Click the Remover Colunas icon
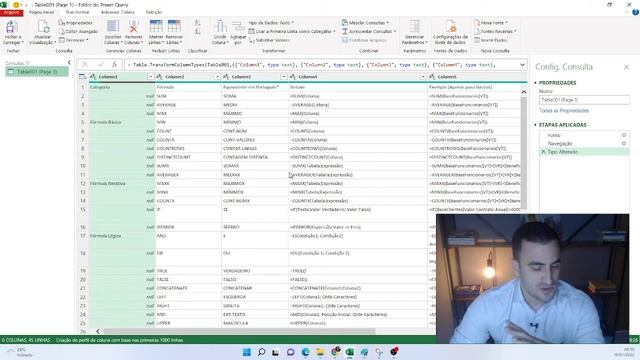The image size is (640, 360). pos(133,27)
